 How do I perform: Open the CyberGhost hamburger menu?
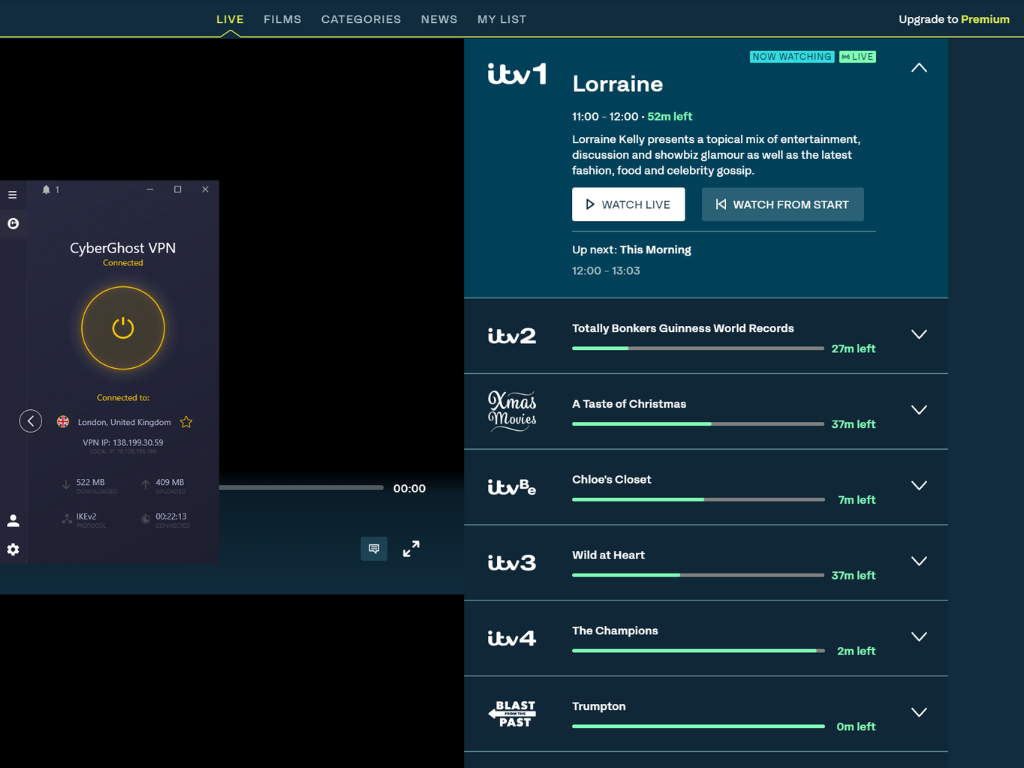[x=12, y=194]
